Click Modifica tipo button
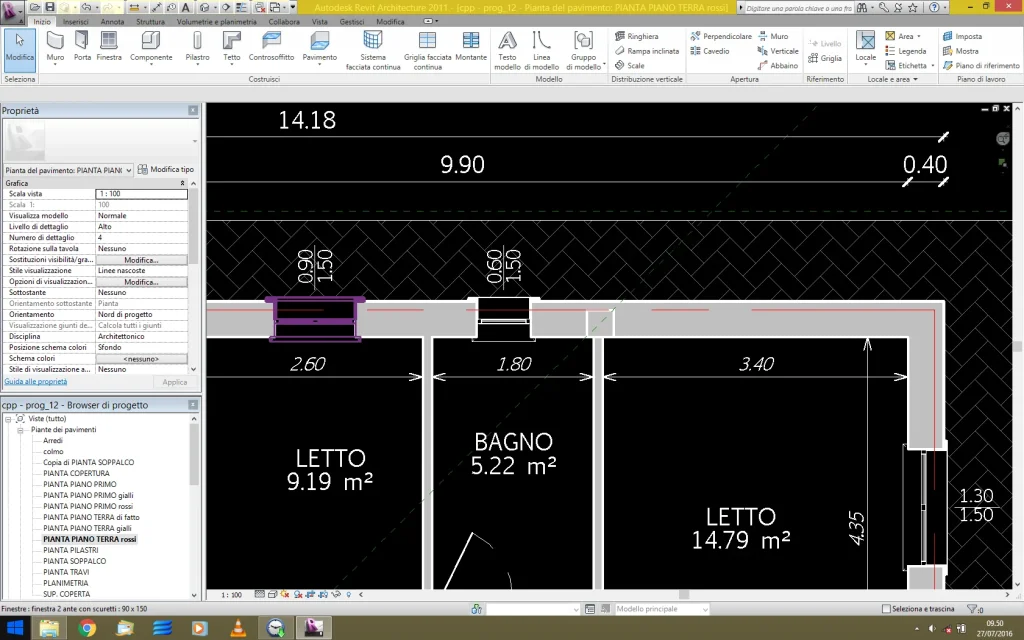Image resolution: width=1024 pixels, height=640 pixels. [165, 170]
